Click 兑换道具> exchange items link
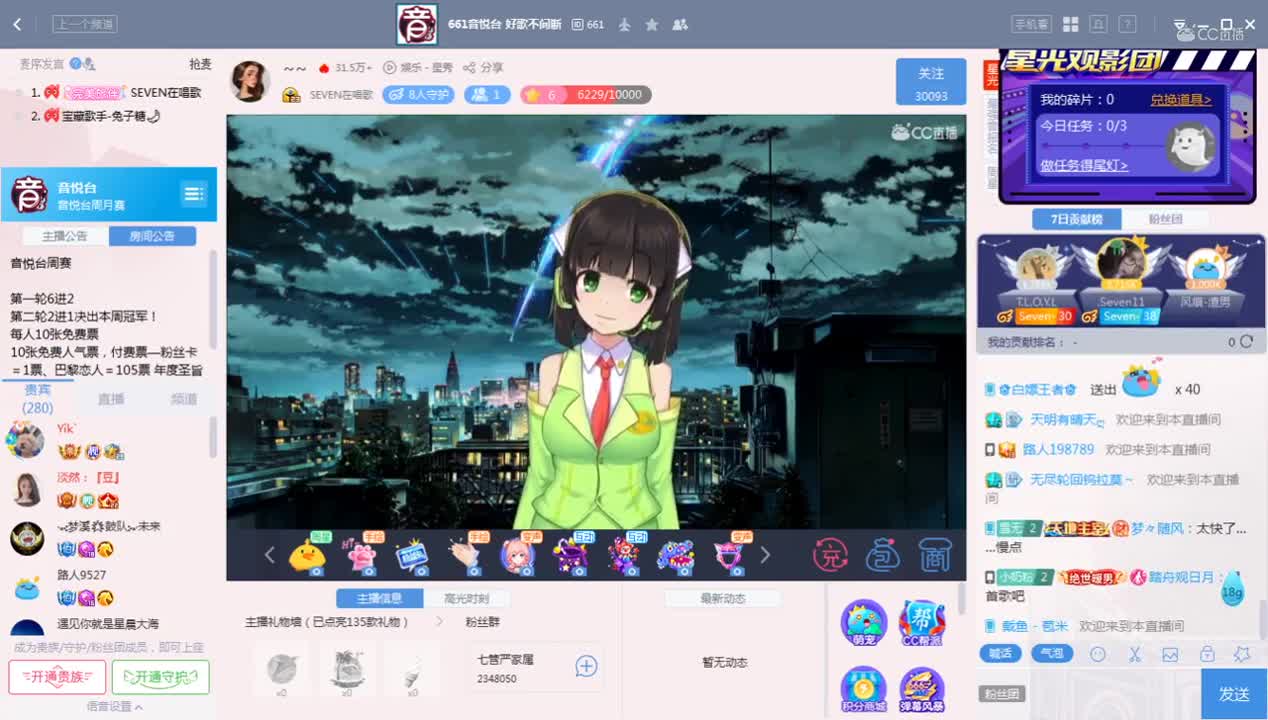1268x720 pixels. tap(1181, 100)
